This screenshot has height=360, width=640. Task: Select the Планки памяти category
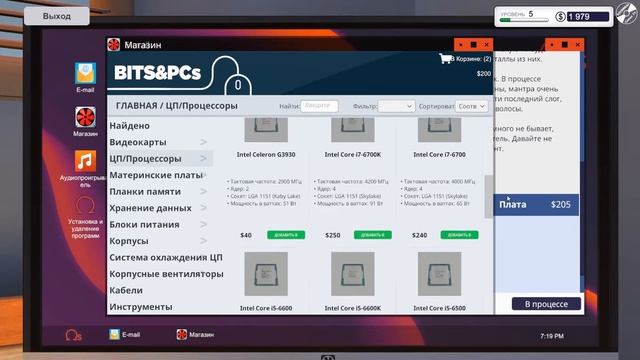(x=145, y=191)
